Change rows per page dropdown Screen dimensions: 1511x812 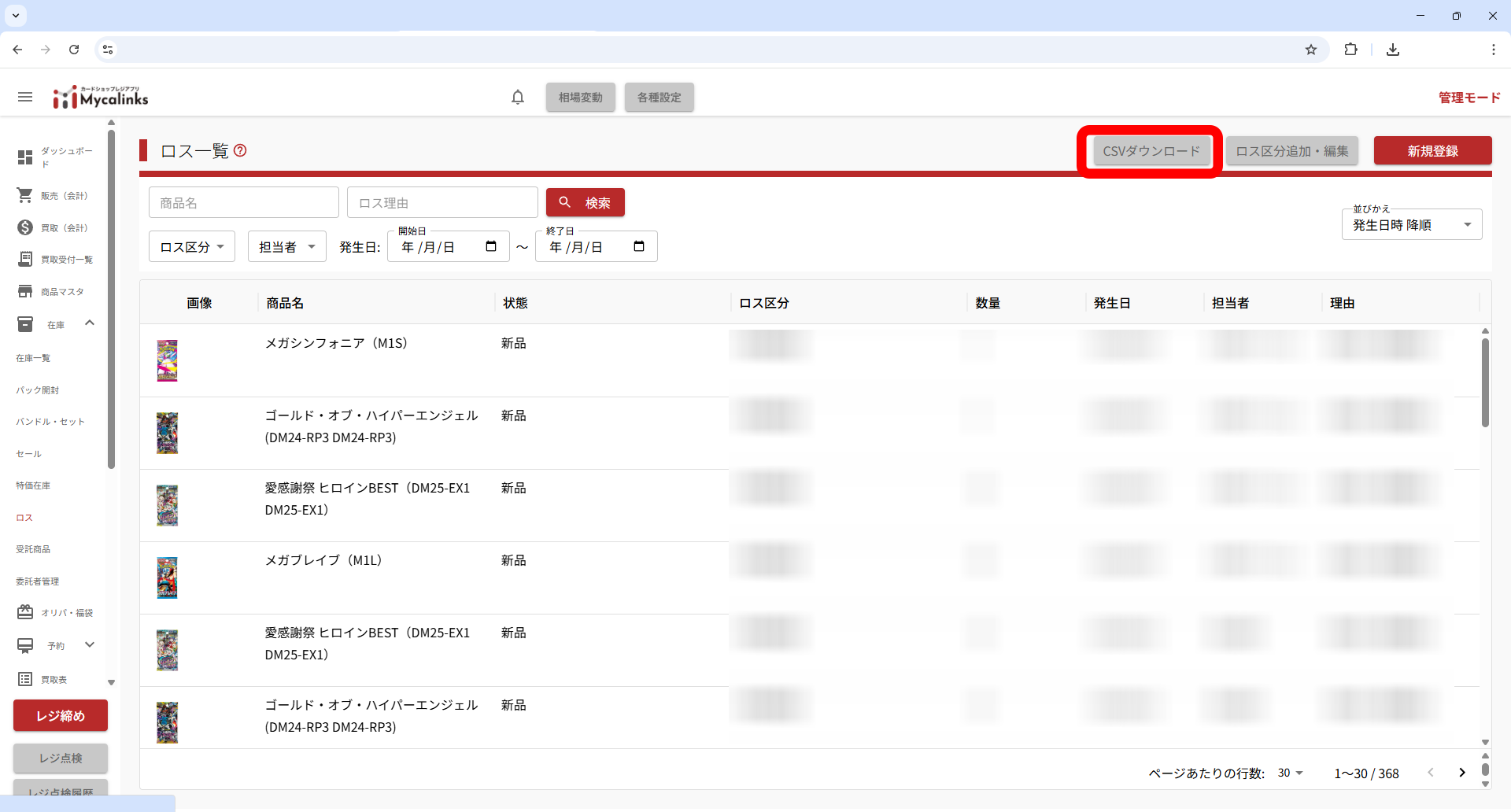coord(1290,773)
